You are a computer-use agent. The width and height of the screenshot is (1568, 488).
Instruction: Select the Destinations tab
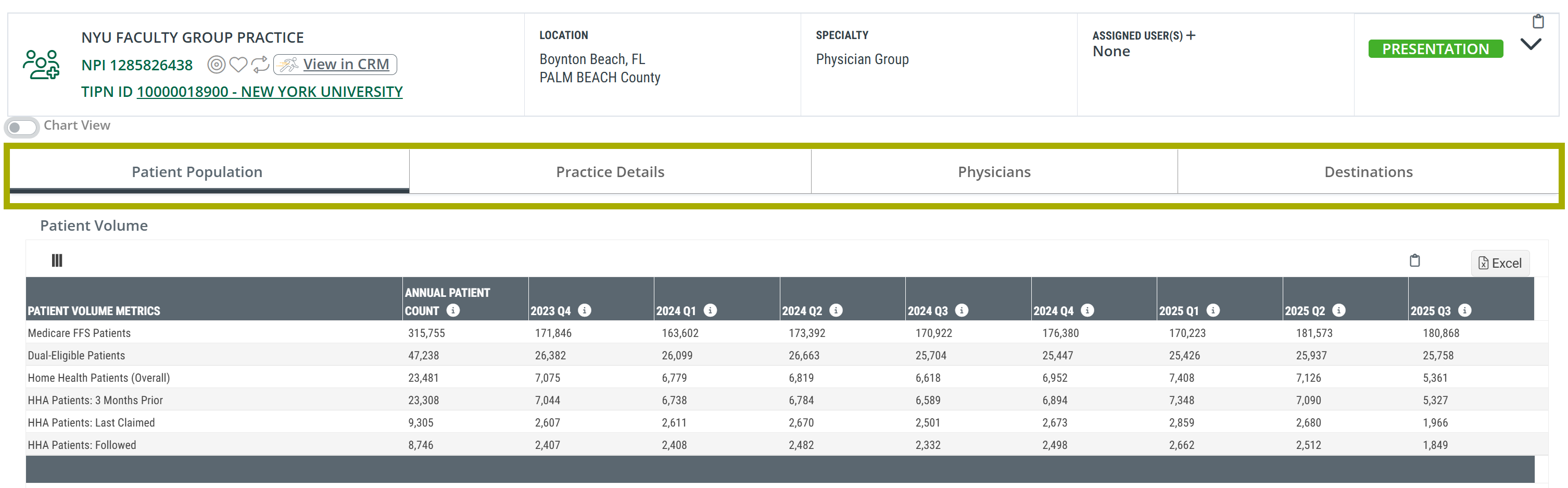(x=1368, y=172)
